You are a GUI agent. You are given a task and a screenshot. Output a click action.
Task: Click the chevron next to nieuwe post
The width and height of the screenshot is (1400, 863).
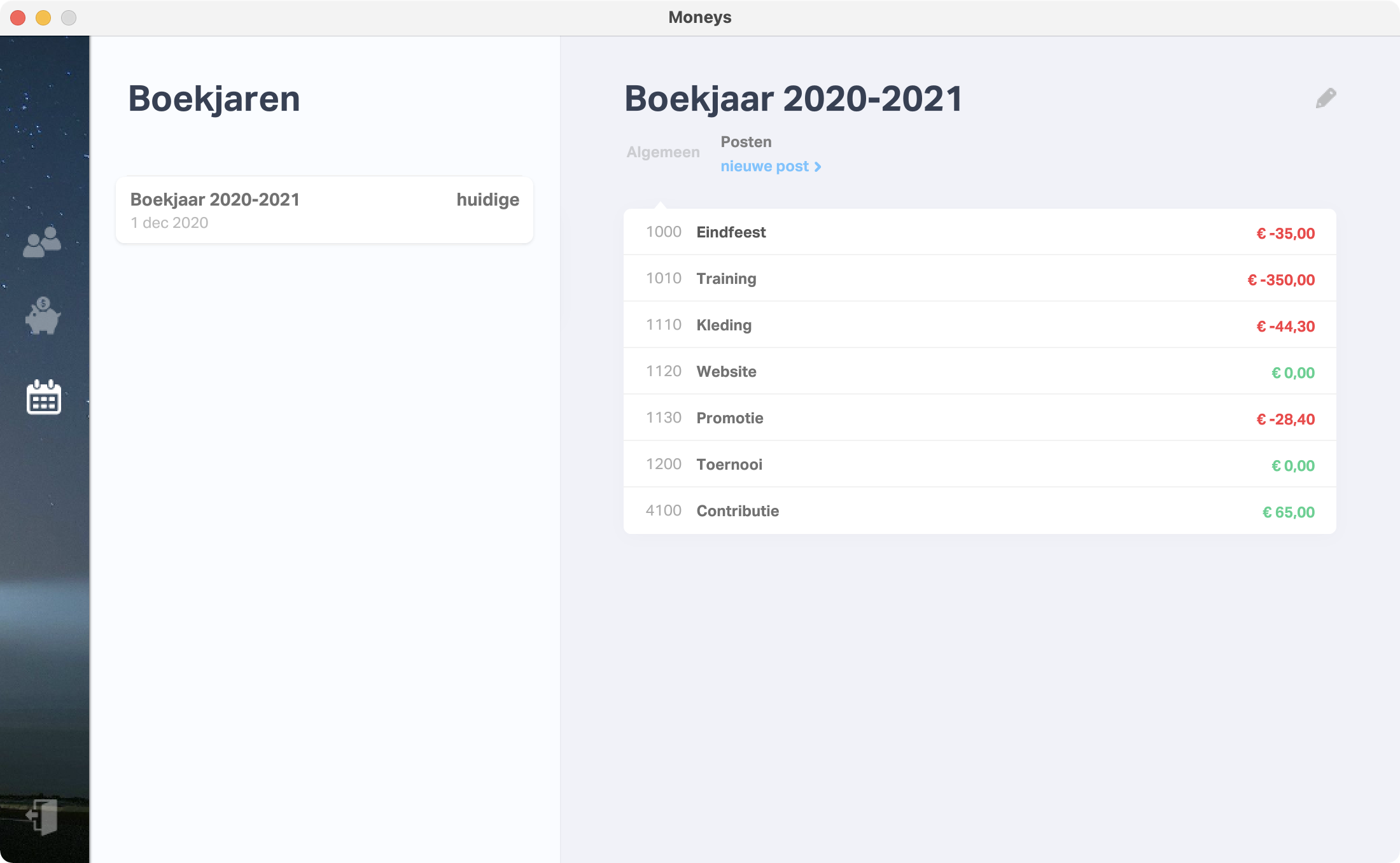point(818,167)
